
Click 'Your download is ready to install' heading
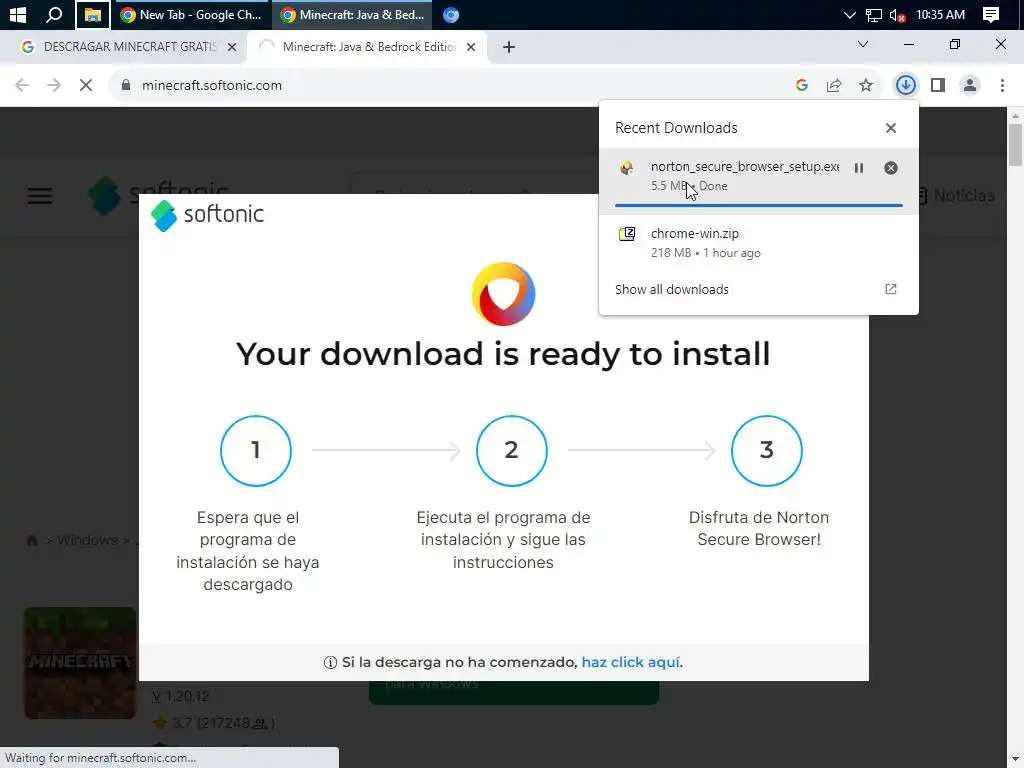tap(504, 354)
